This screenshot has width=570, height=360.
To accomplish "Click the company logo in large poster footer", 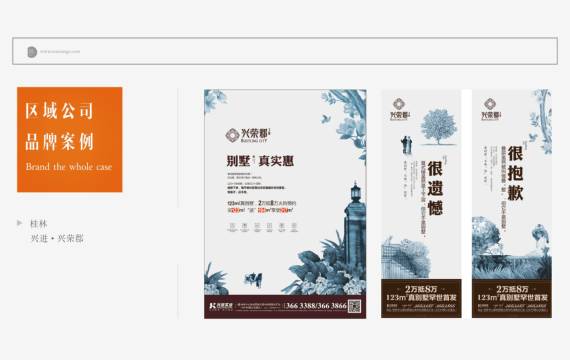I will (221, 306).
